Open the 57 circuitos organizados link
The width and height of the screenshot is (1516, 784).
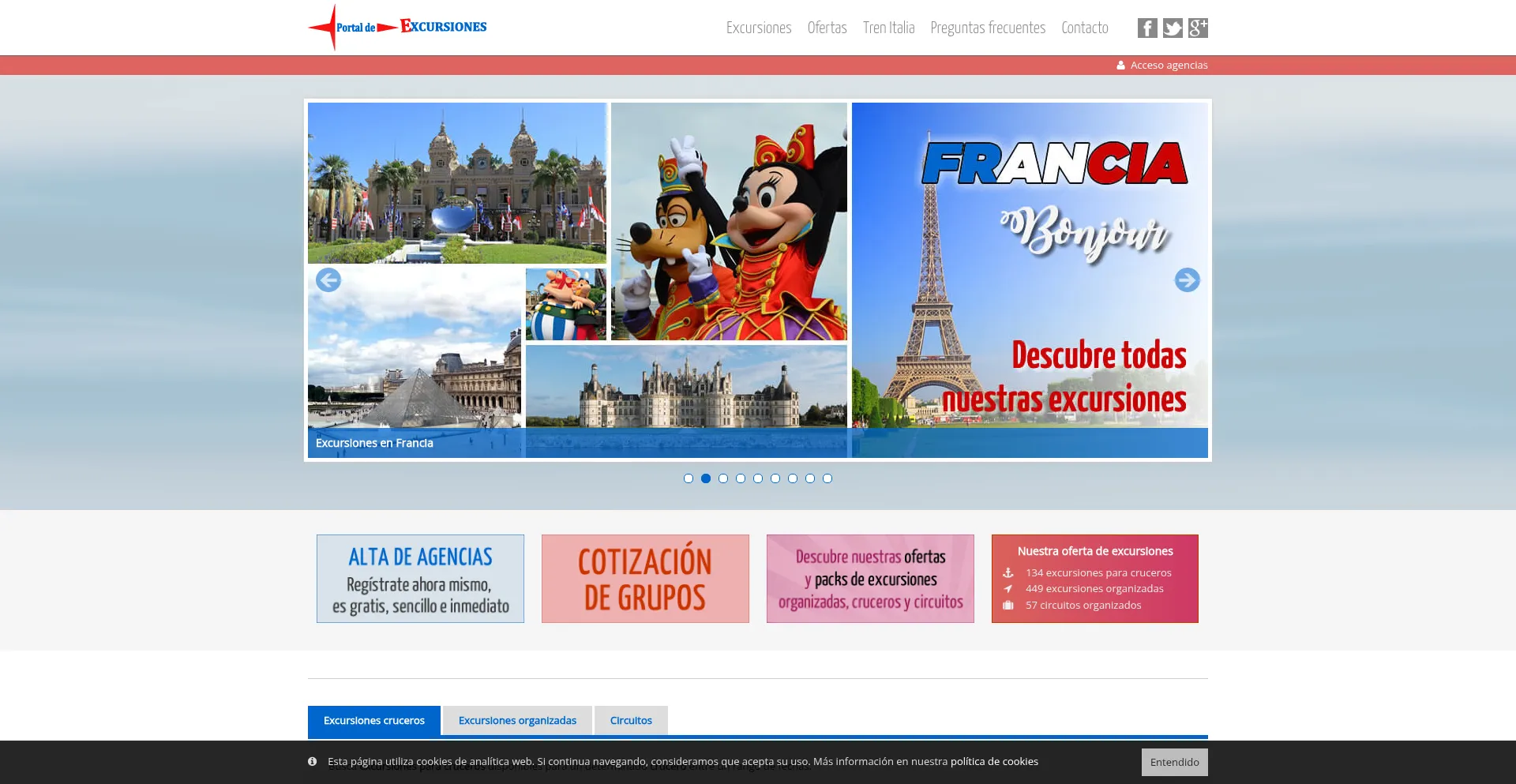[x=1083, y=606]
